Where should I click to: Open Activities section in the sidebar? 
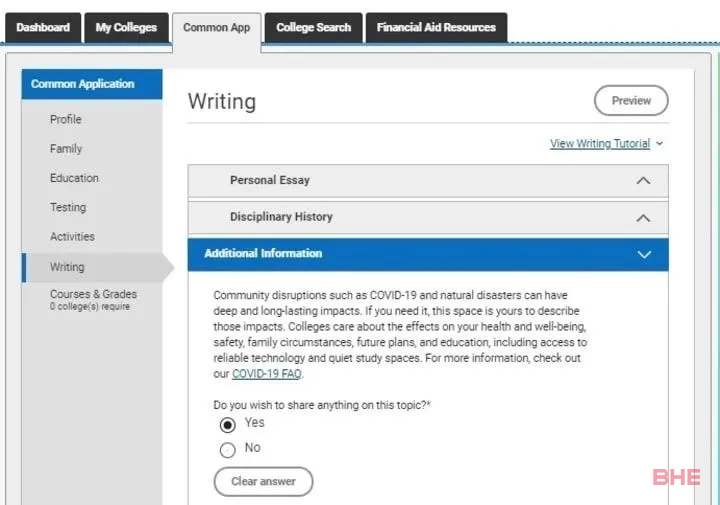tap(73, 237)
